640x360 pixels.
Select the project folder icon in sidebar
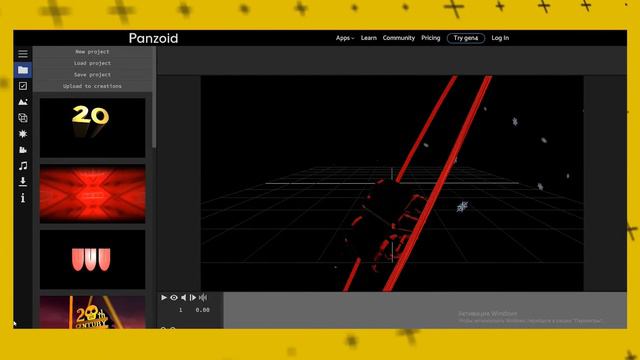point(23,70)
